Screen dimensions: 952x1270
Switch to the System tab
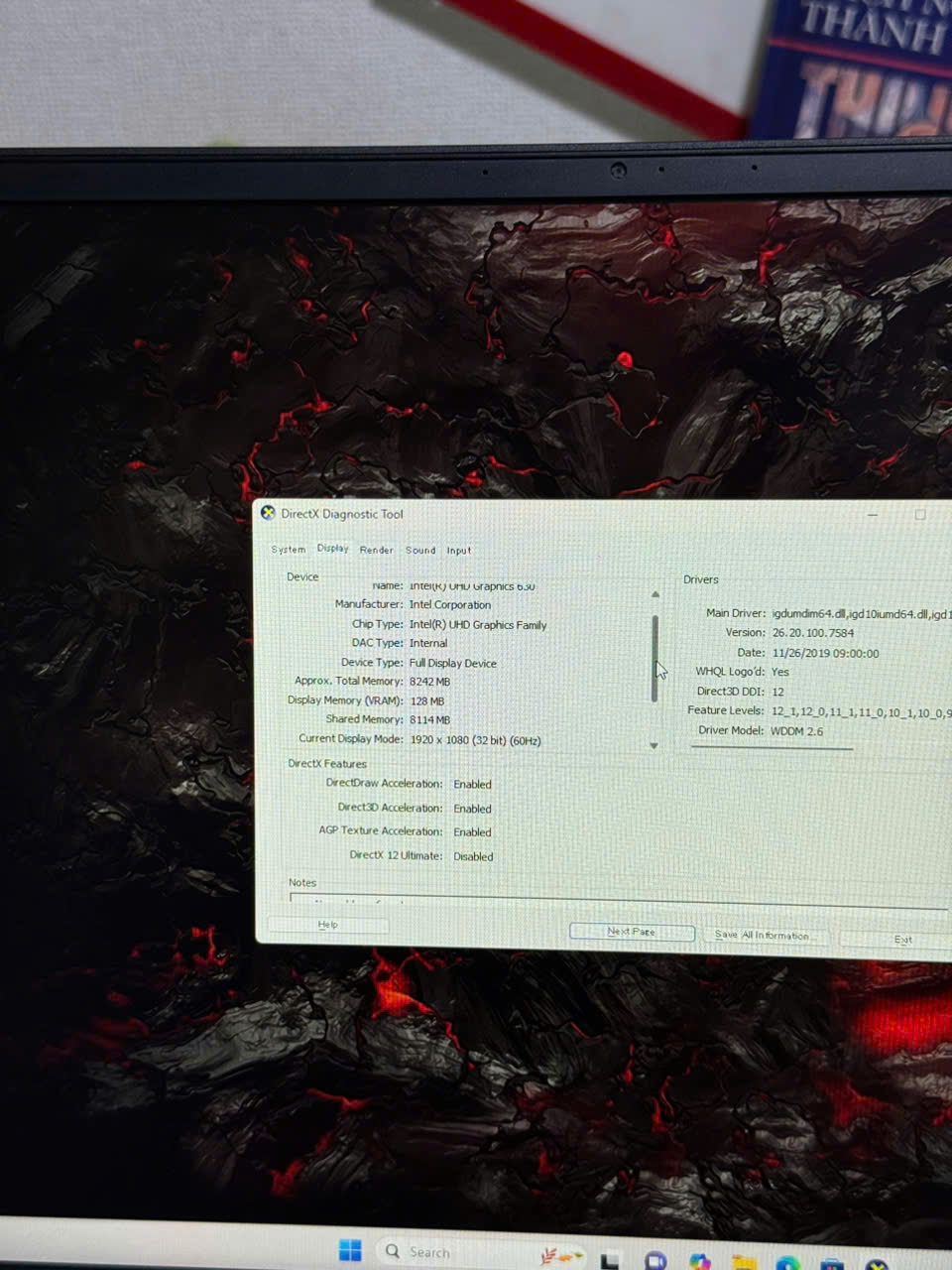point(289,549)
